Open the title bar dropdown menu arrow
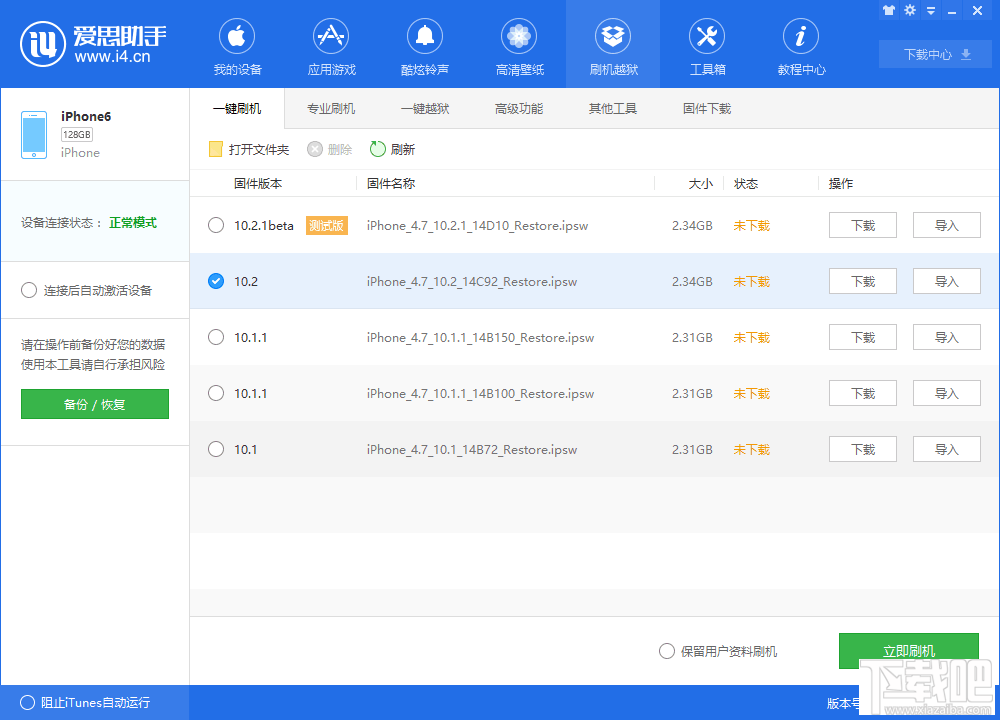 click(931, 11)
